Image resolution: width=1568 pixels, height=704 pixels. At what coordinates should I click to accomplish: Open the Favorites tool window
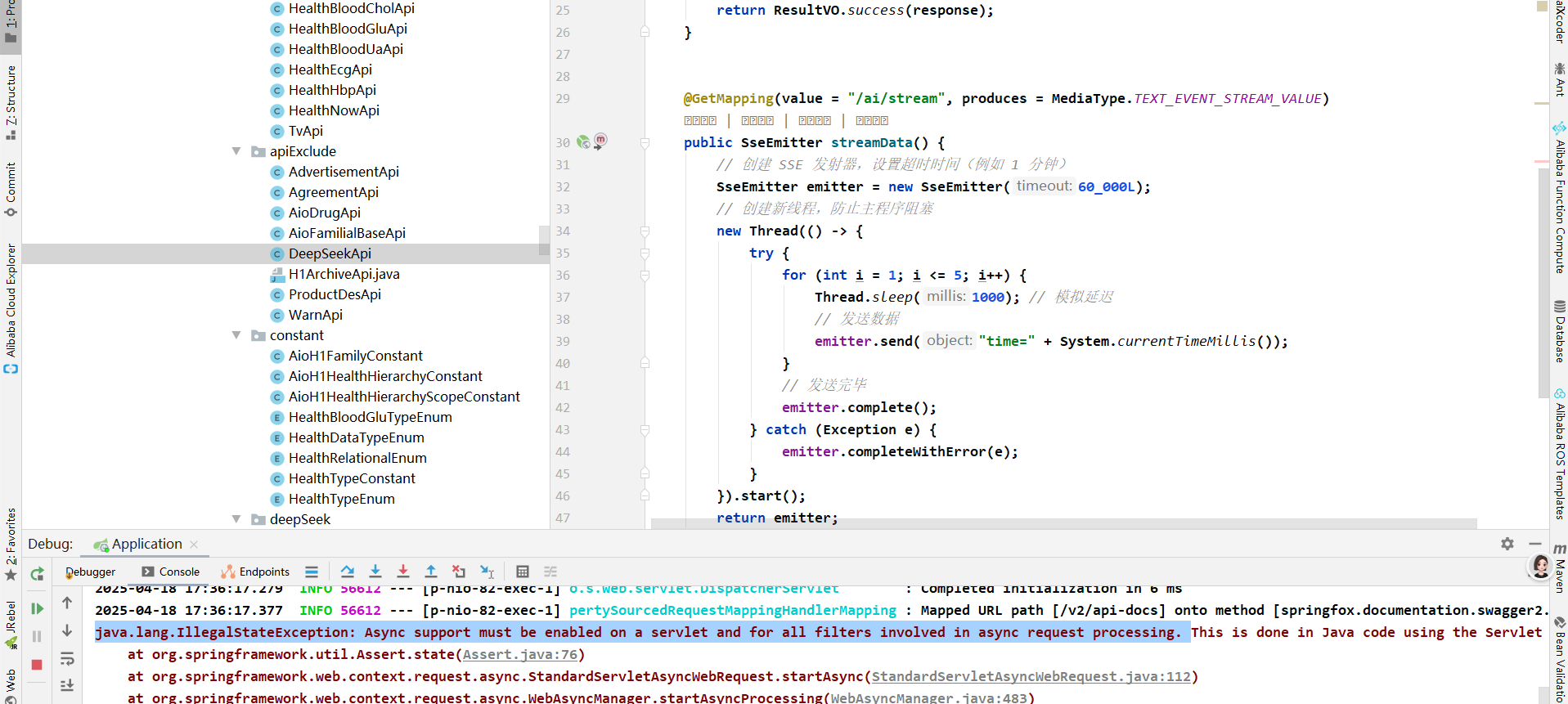pyautogui.click(x=11, y=545)
